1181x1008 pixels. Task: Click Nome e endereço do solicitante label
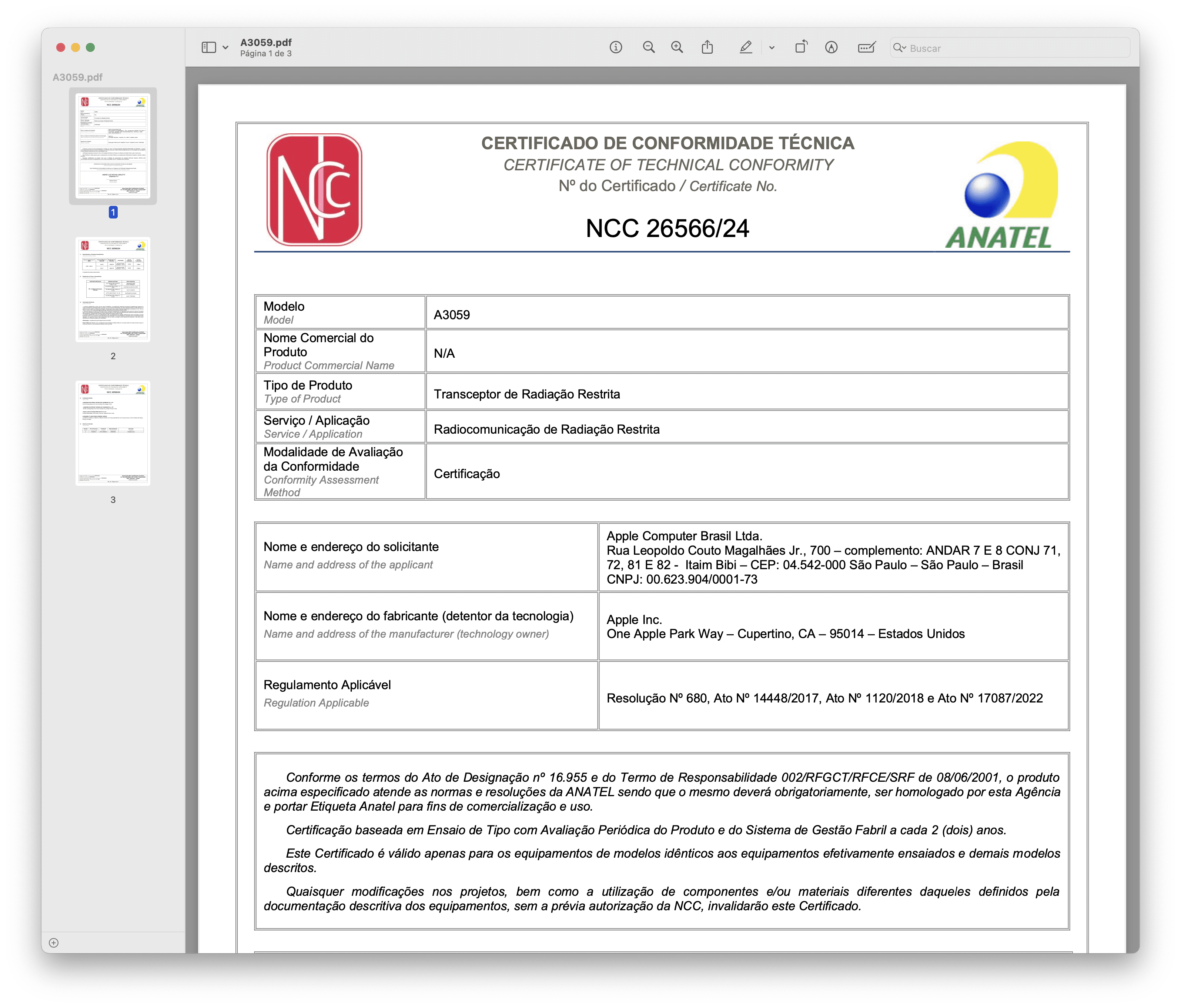(351, 547)
